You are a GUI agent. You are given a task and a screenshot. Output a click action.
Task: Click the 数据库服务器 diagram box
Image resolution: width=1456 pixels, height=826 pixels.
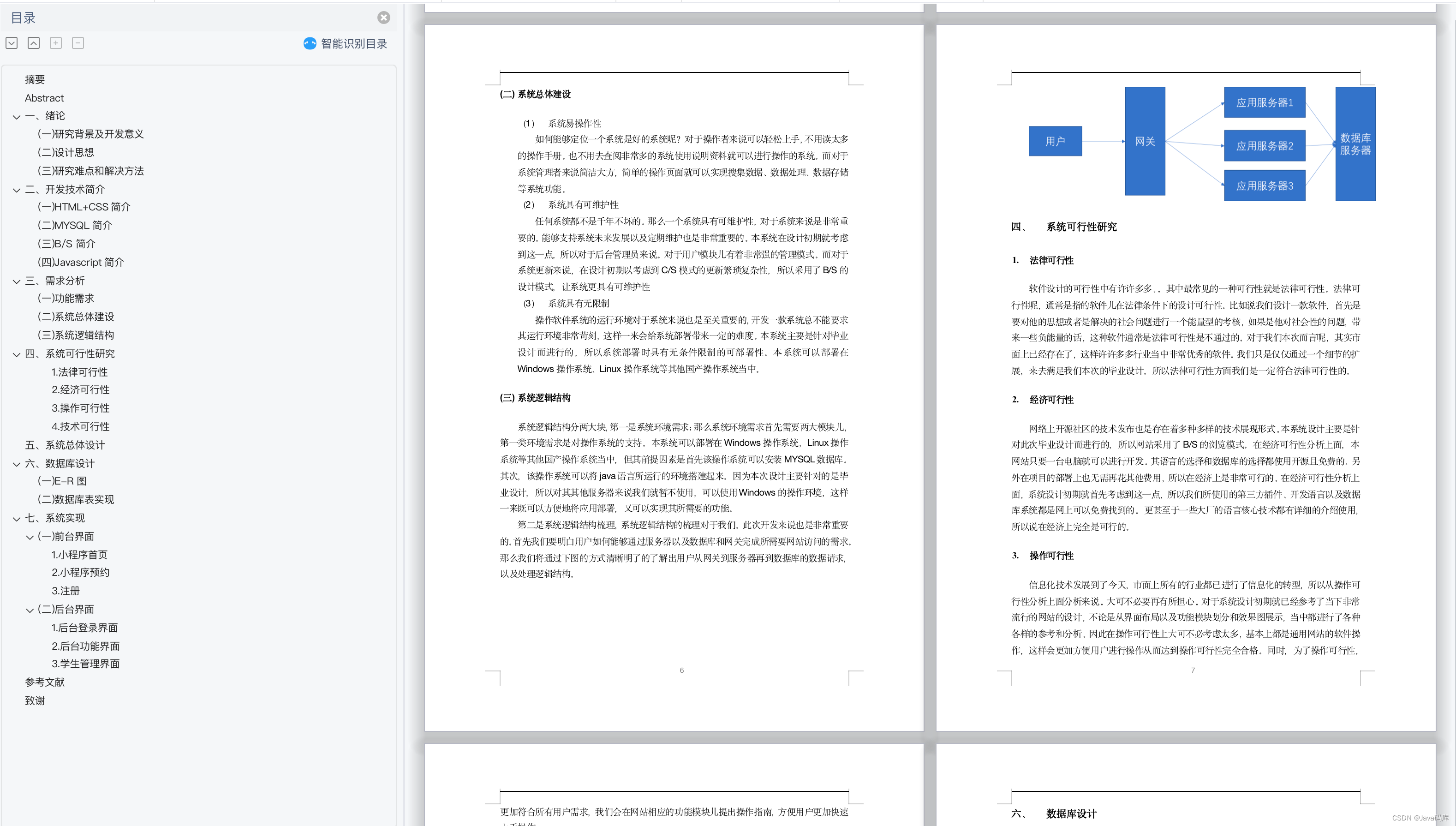click(1355, 144)
